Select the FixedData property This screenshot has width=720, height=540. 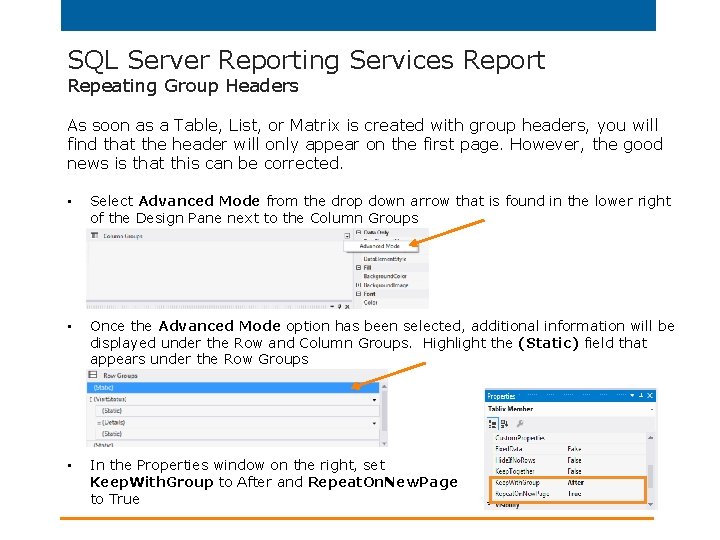(x=509, y=449)
